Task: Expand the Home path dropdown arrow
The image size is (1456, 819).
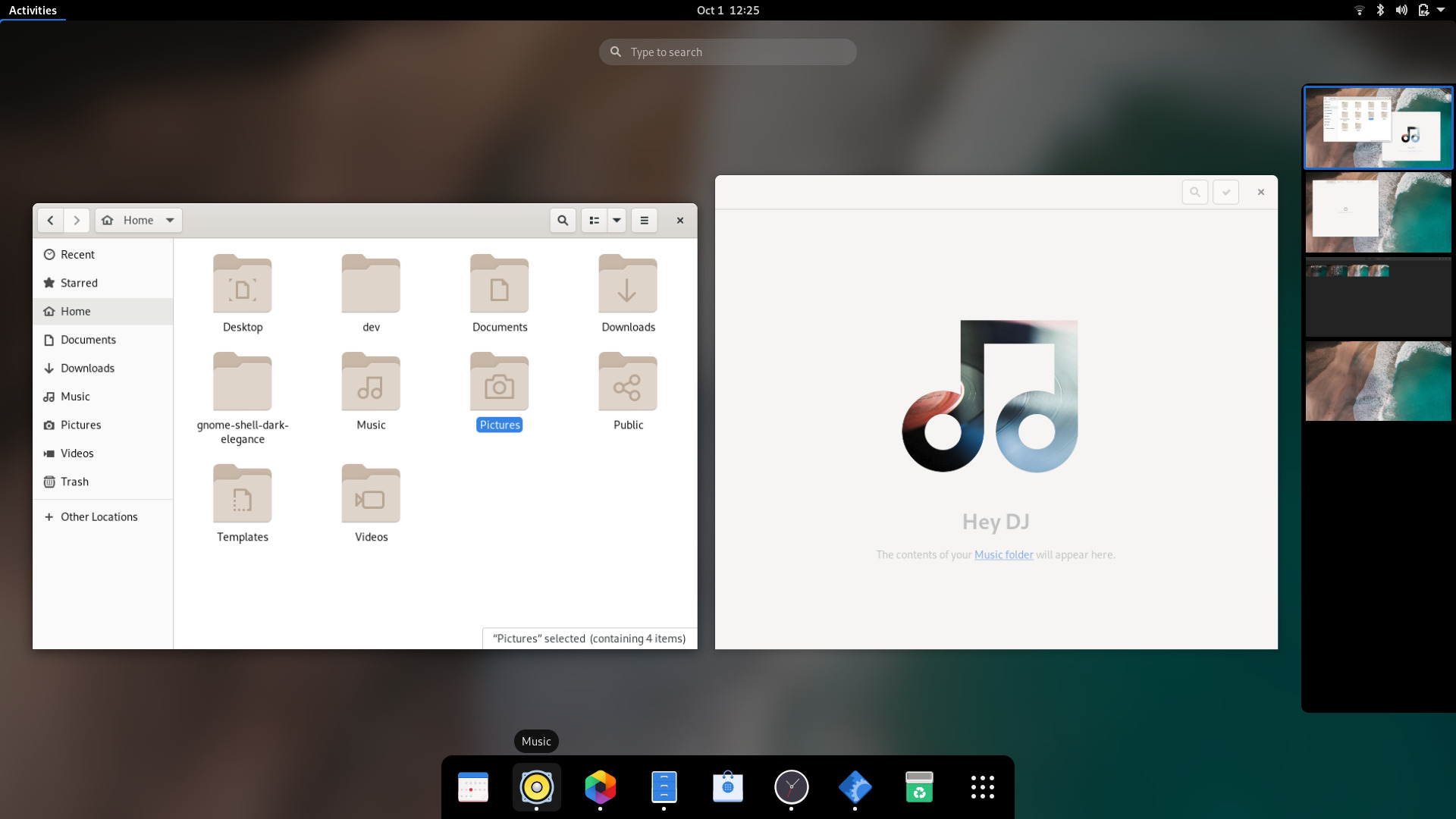Action: click(170, 221)
